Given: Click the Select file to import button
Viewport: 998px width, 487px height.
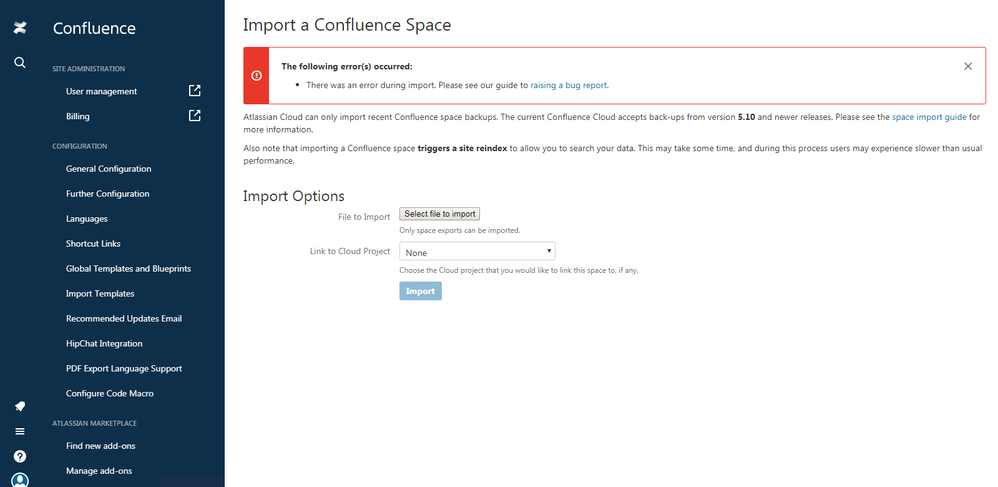Looking at the screenshot, I should point(440,214).
